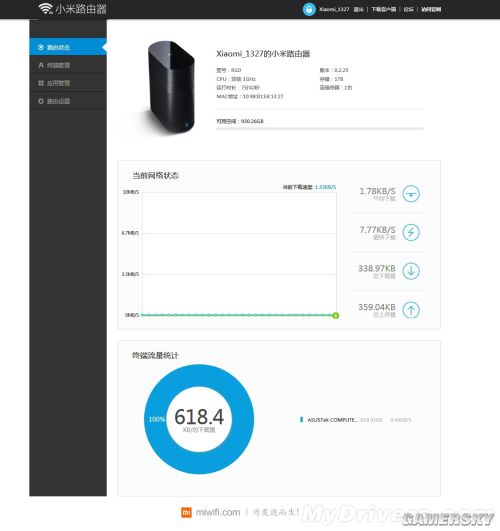The height and width of the screenshot is (531, 500).
Task: Click the ASUSTek COMPUTE device entry
Action: point(356,420)
